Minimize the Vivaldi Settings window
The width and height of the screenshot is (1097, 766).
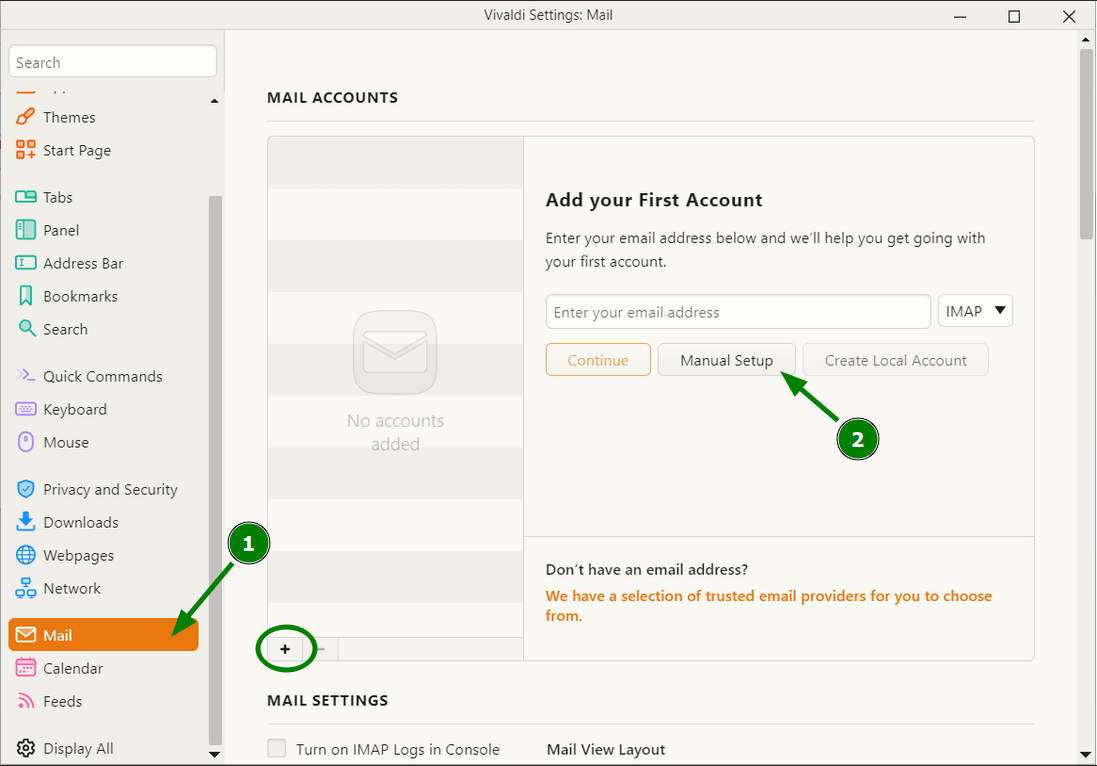[x=960, y=16]
